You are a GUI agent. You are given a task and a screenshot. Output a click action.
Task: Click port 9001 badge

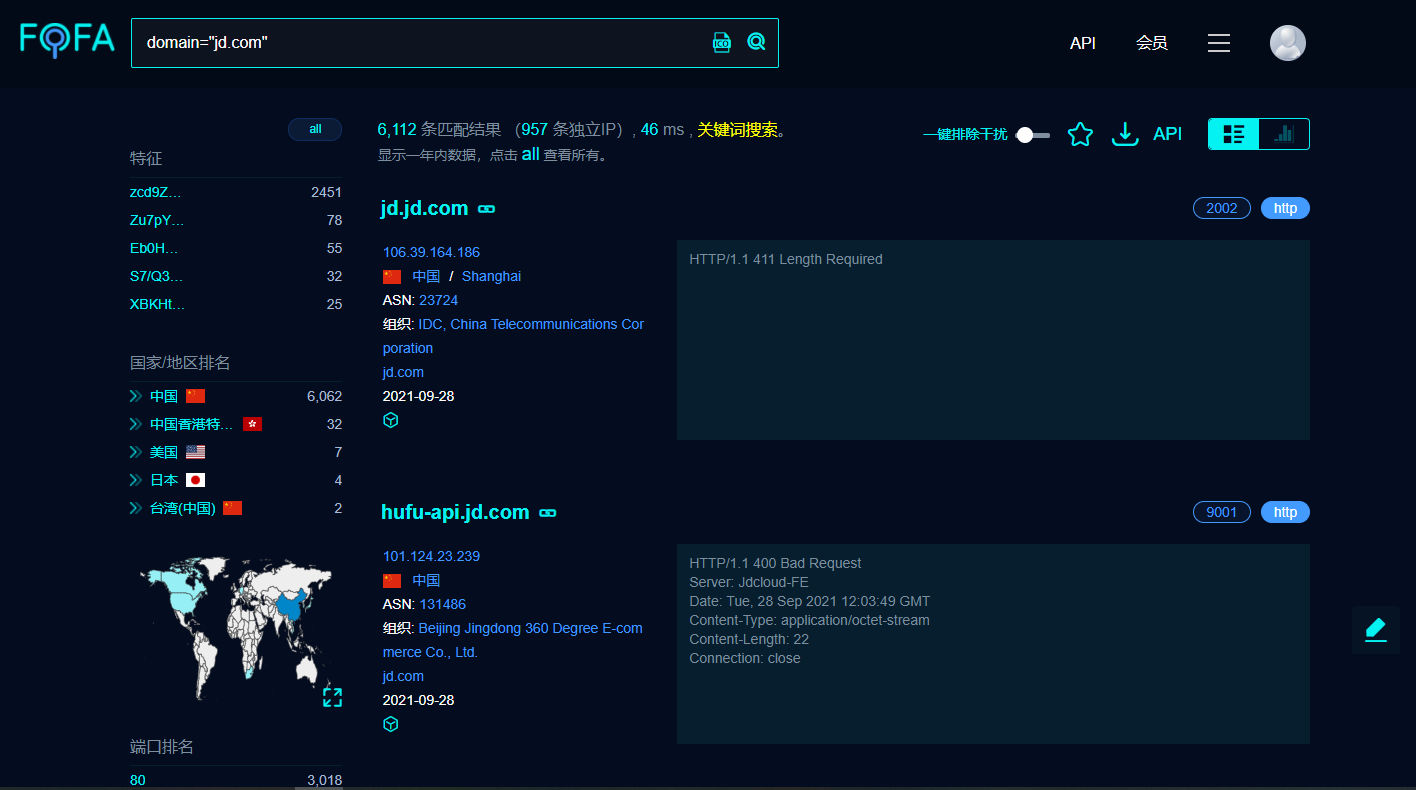click(x=1222, y=512)
